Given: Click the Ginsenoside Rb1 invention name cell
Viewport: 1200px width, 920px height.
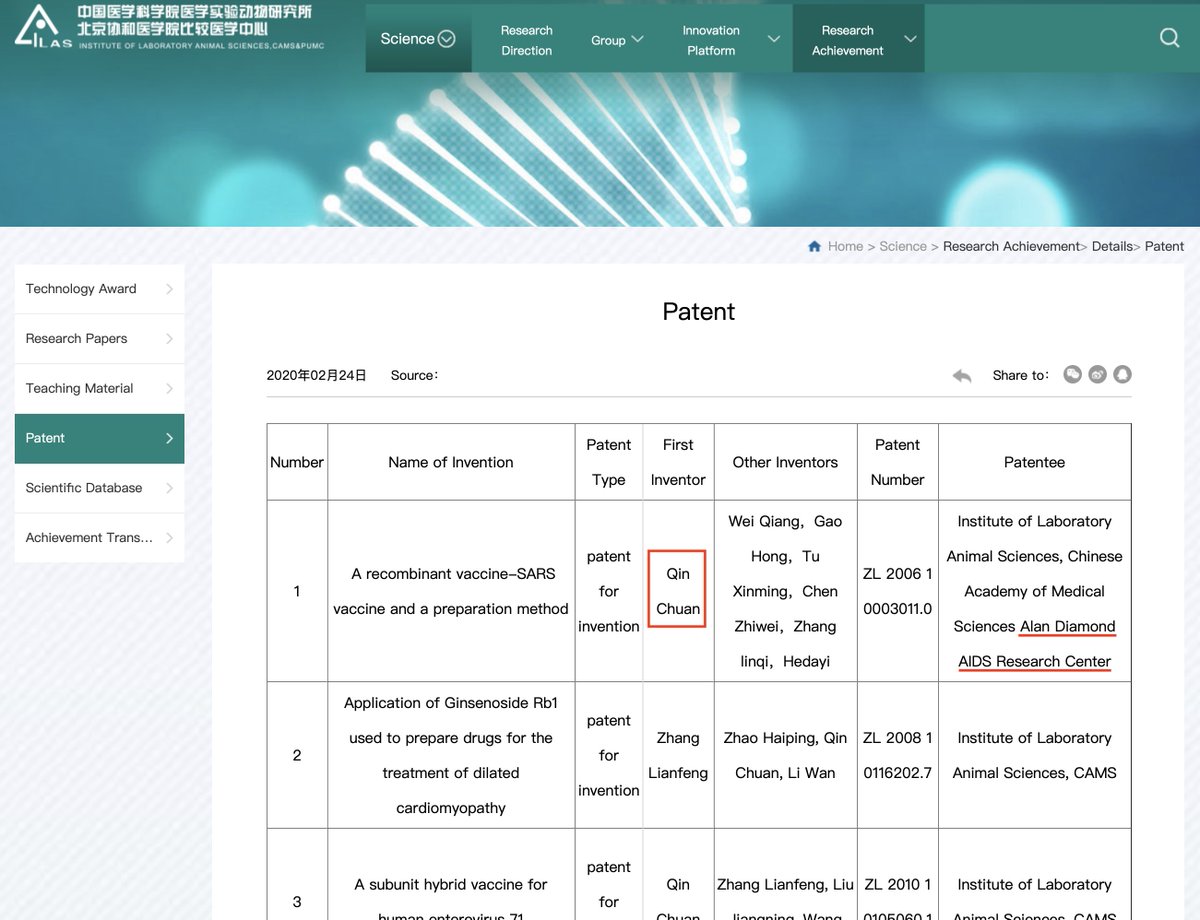Looking at the screenshot, I should [451, 755].
